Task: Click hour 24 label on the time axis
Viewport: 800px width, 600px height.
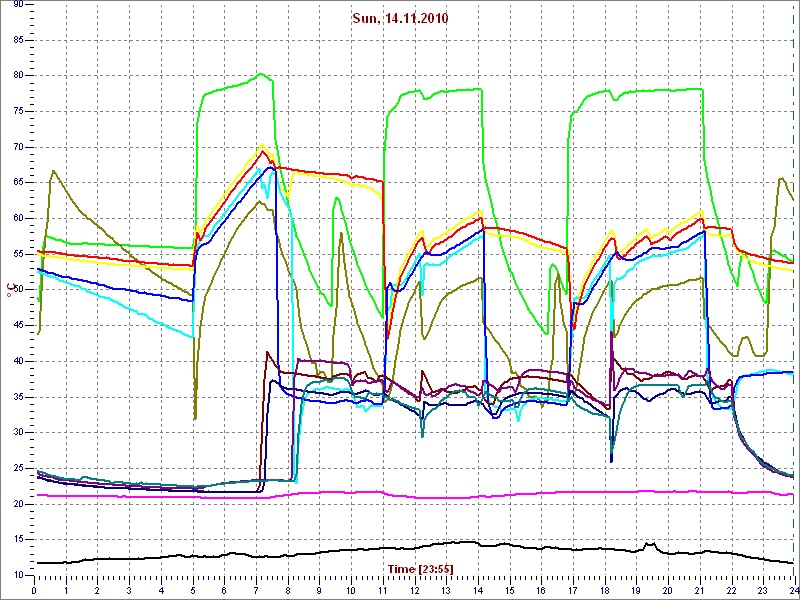Action: pos(793,590)
